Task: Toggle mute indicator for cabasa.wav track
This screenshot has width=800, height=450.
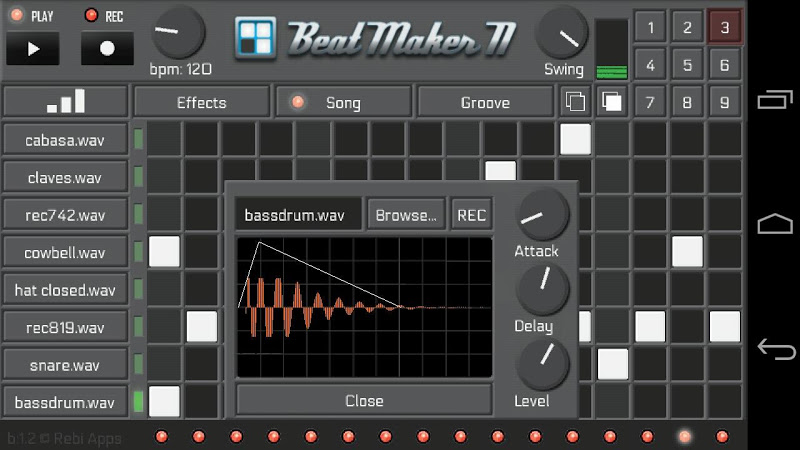Action: click(138, 139)
